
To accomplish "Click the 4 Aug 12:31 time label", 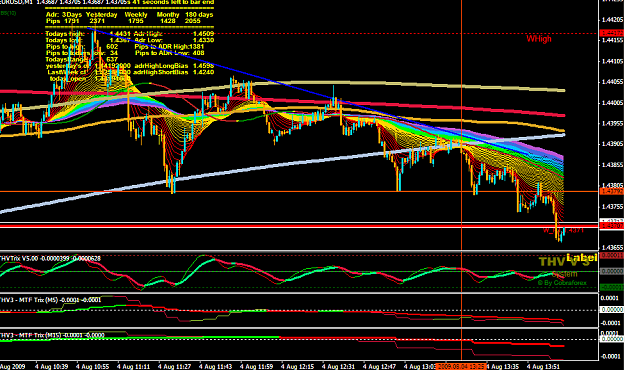I will click(x=339, y=366).
